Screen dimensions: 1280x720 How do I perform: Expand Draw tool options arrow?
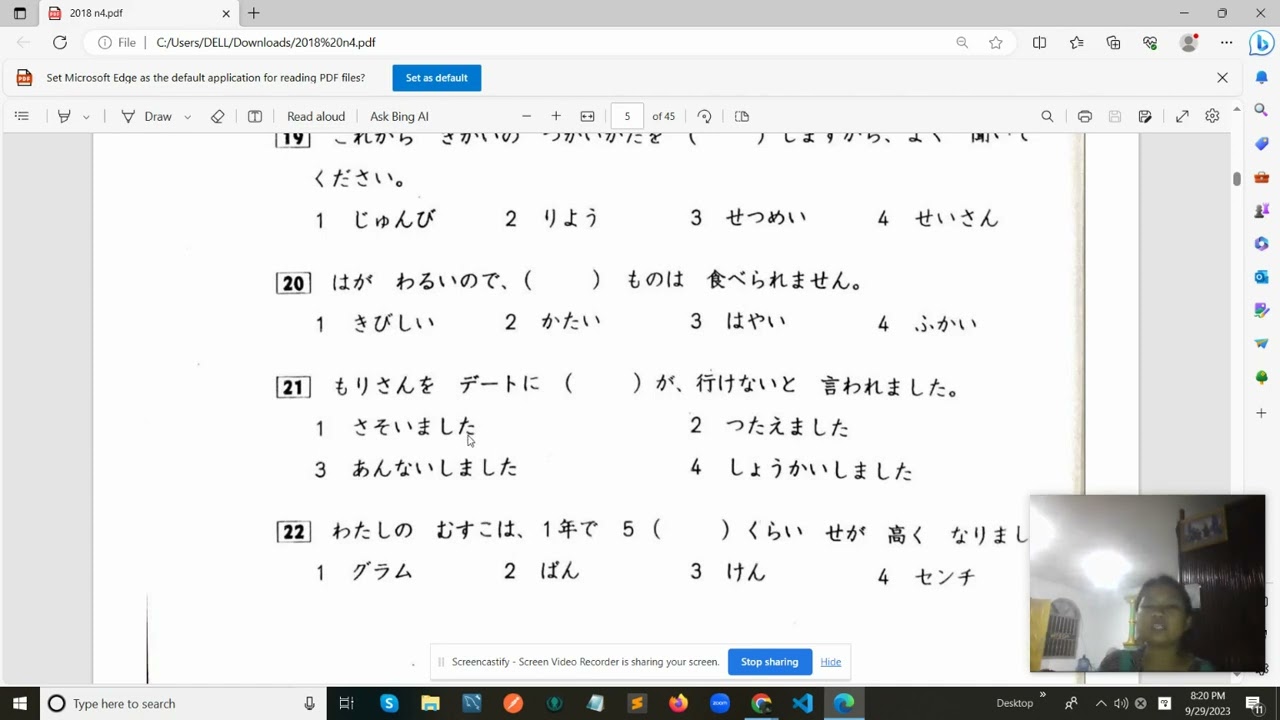click(187, 116)
